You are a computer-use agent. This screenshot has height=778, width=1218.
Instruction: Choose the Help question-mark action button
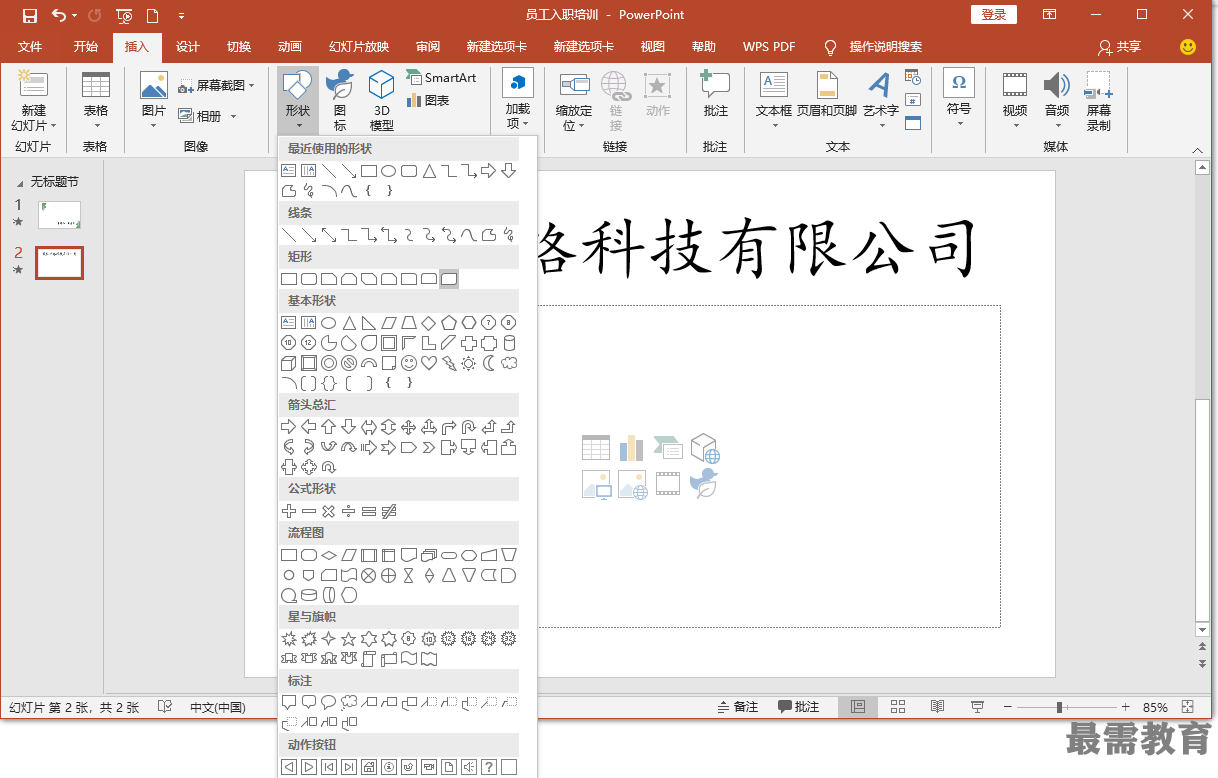[489, 767]
